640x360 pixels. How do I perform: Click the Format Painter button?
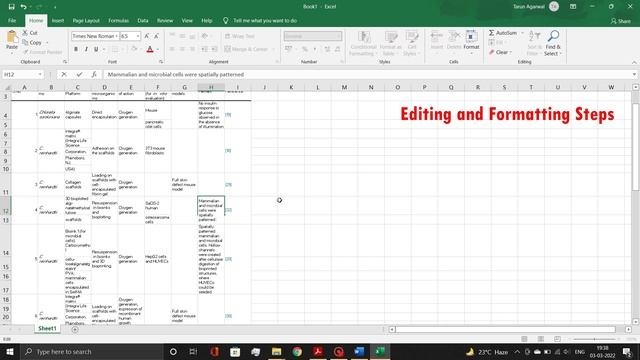pyautogui.click(x=42, y=52)
